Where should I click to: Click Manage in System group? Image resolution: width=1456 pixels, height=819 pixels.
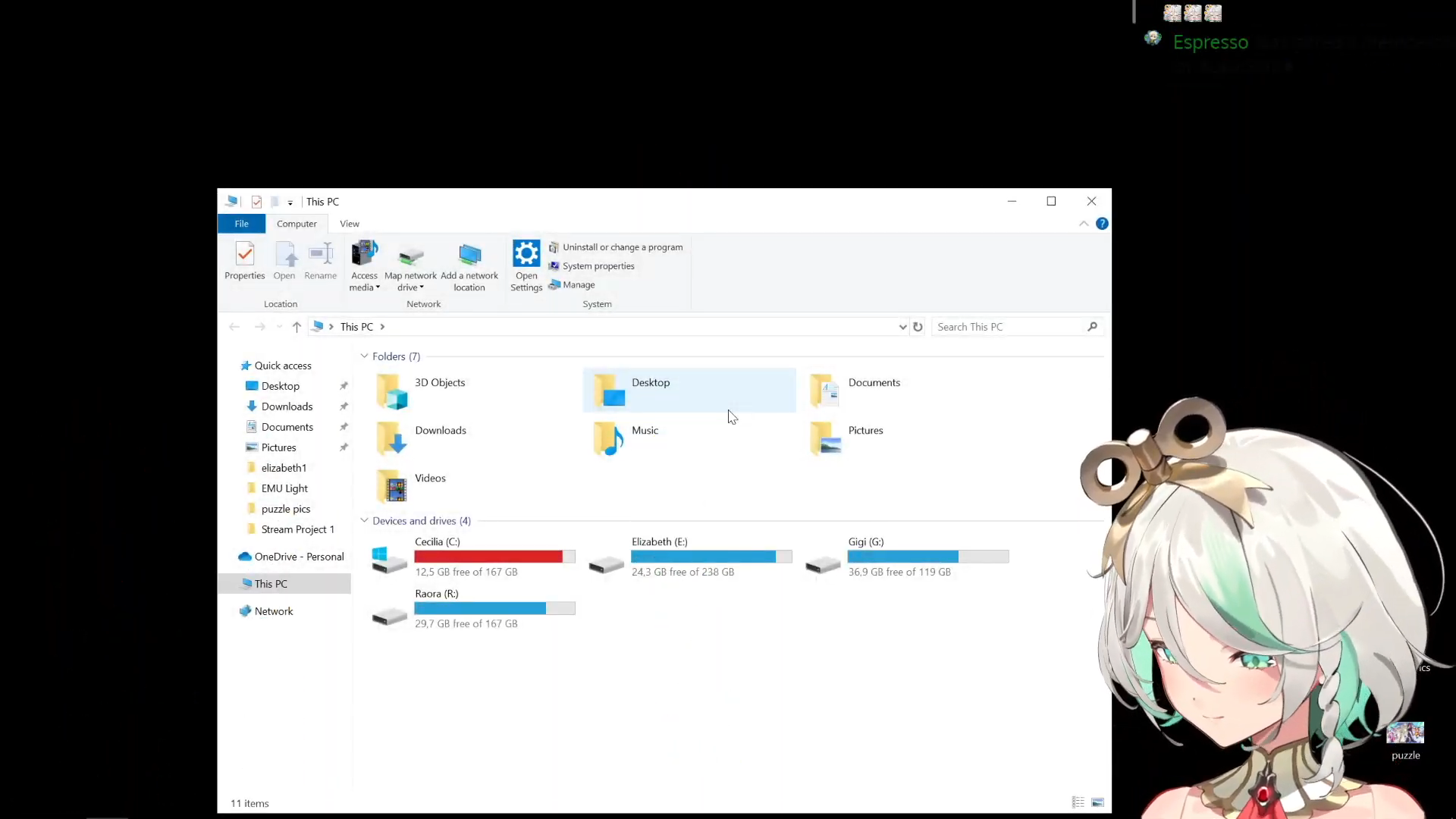tap(578, 285)
